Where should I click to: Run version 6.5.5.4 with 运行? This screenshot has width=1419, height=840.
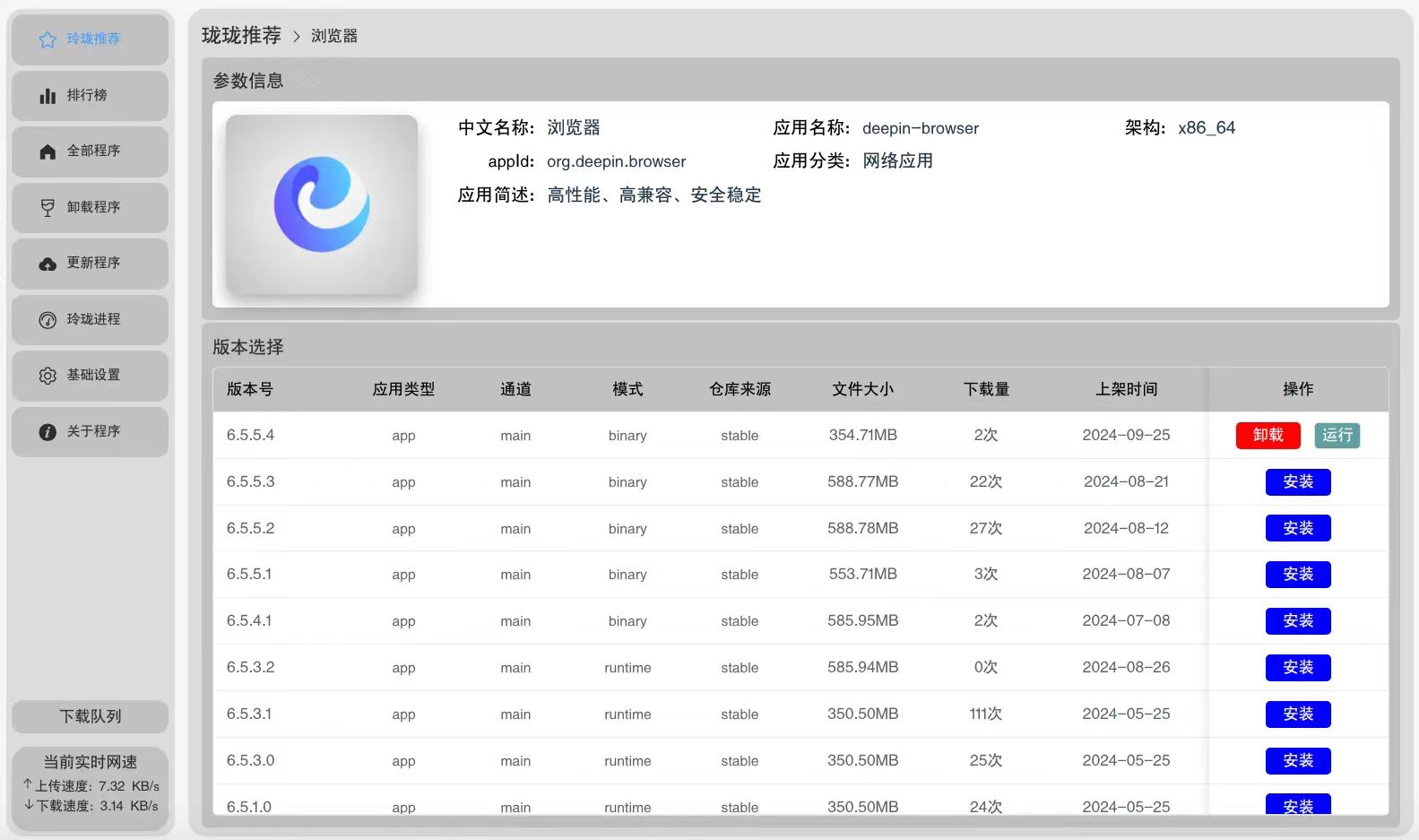pos(1337,435)
